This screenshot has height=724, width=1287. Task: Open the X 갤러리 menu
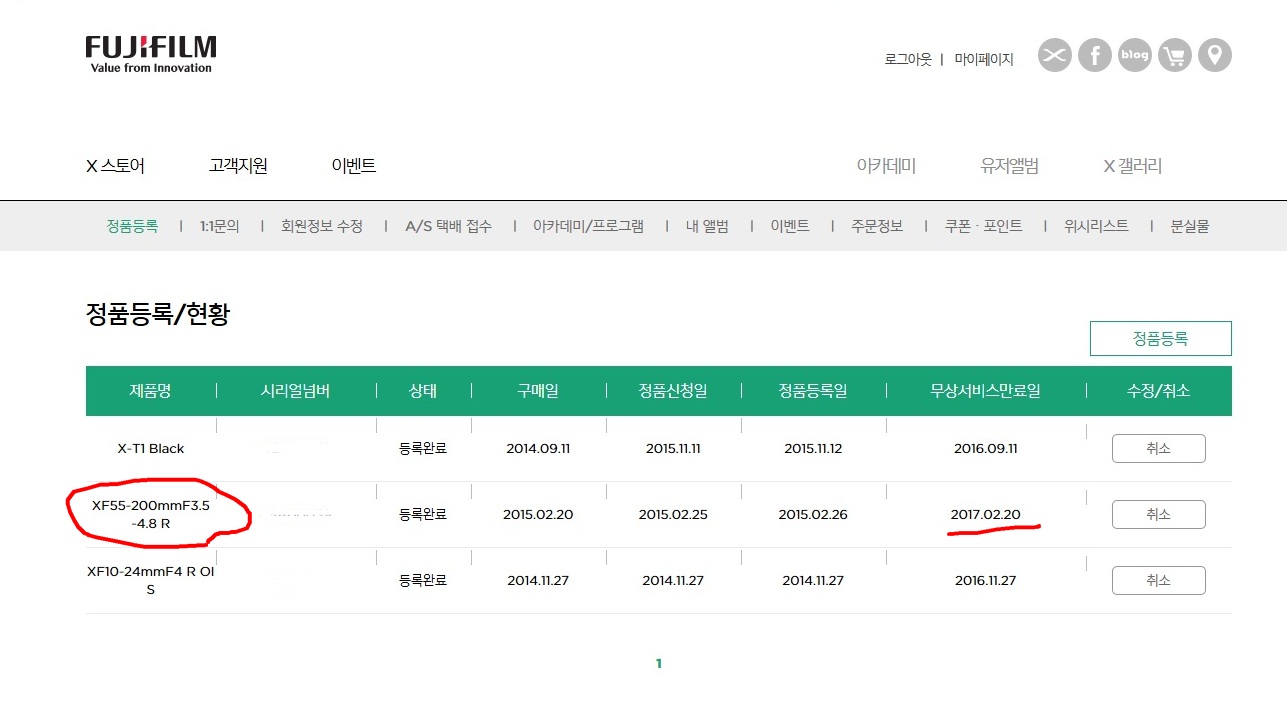pos(1132,166)
